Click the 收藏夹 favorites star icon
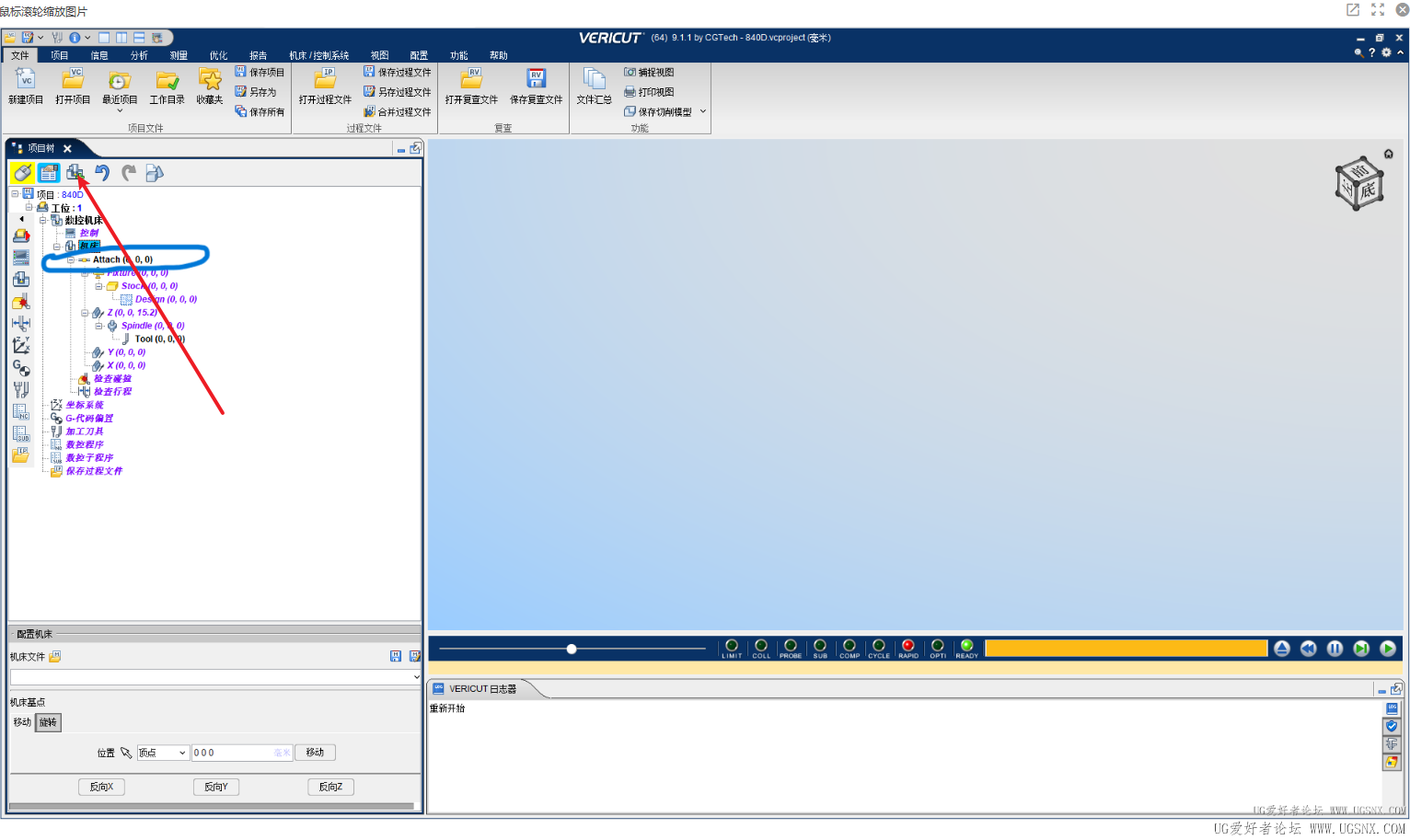This screenshot has width=1410, height=840. [x=210, y=80]
